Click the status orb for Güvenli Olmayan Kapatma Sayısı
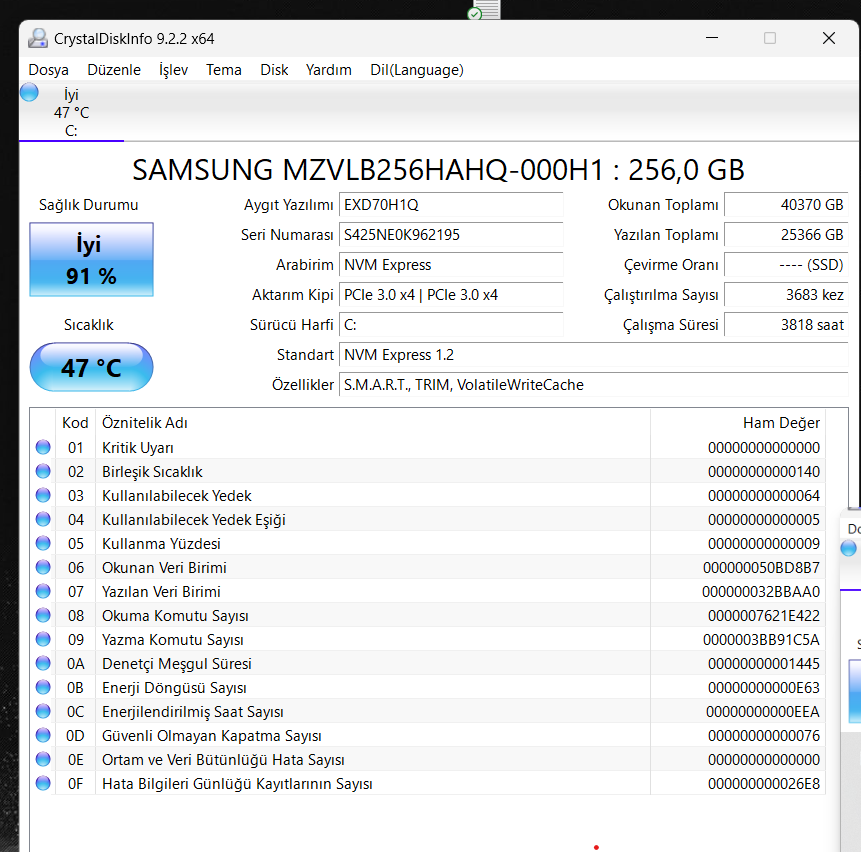The width and height of the screenshot is (861, 852). pyautogui.click(x=43, y=735)
